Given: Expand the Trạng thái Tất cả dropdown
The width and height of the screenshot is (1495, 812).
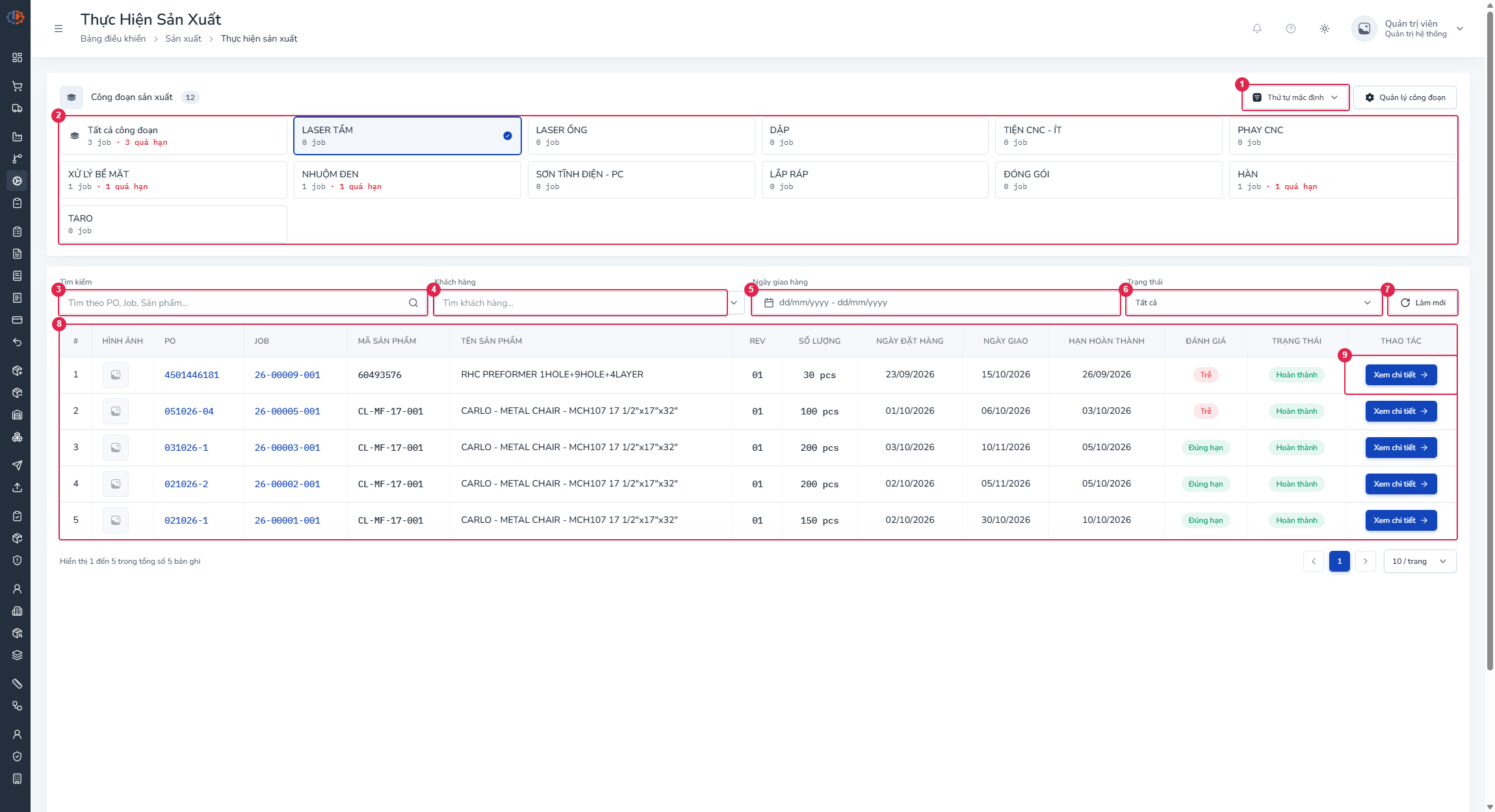Looking at the screenshot, I should click(1253, 303).
